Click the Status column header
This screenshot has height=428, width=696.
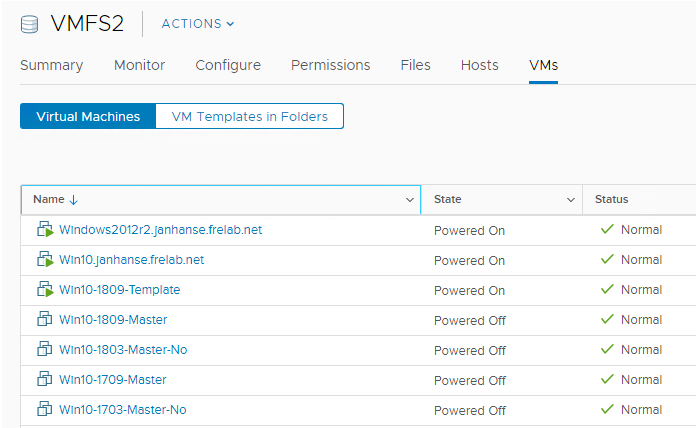pyautogui.click(x=611, y=200)
